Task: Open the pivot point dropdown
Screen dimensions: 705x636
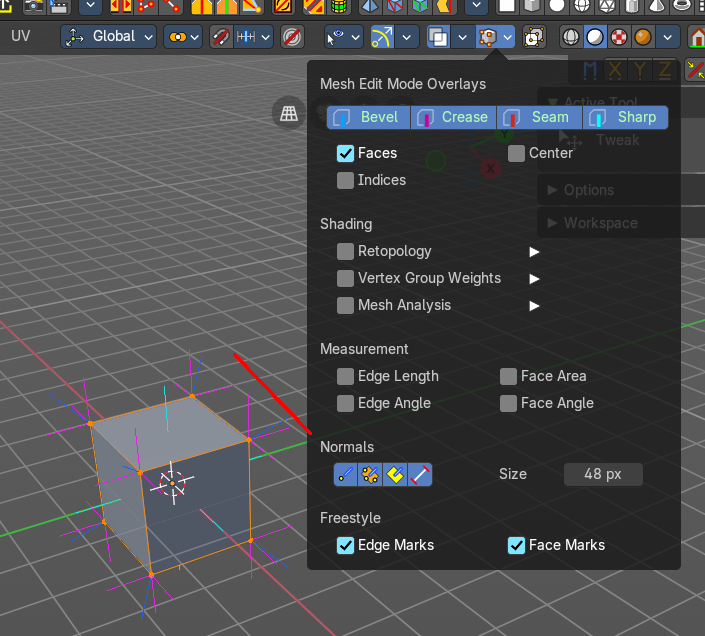Action: click(183, 37)
